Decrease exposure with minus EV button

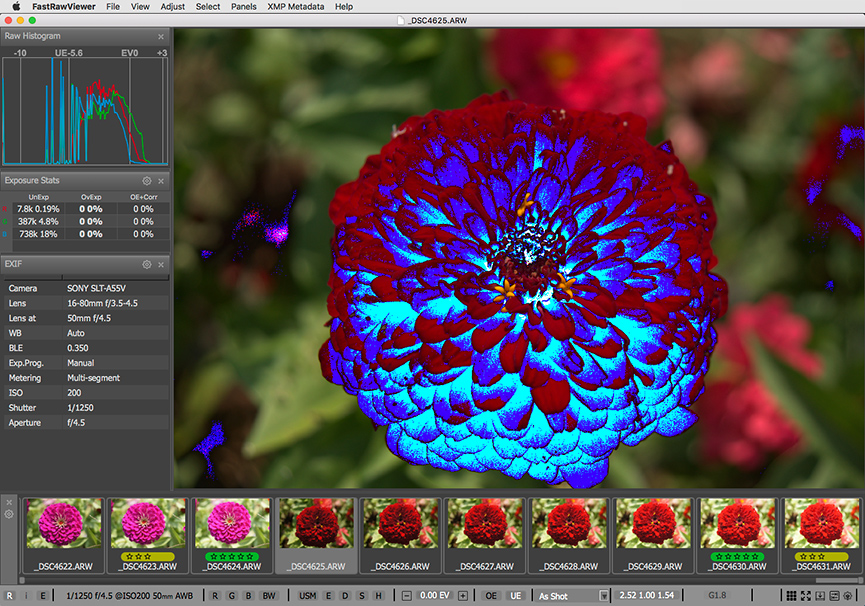[409, 596]
